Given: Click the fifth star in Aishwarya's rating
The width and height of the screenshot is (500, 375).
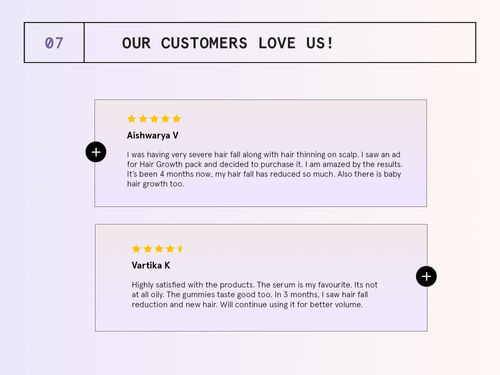Looking at the screenshot, I should [x=177, y=119].
